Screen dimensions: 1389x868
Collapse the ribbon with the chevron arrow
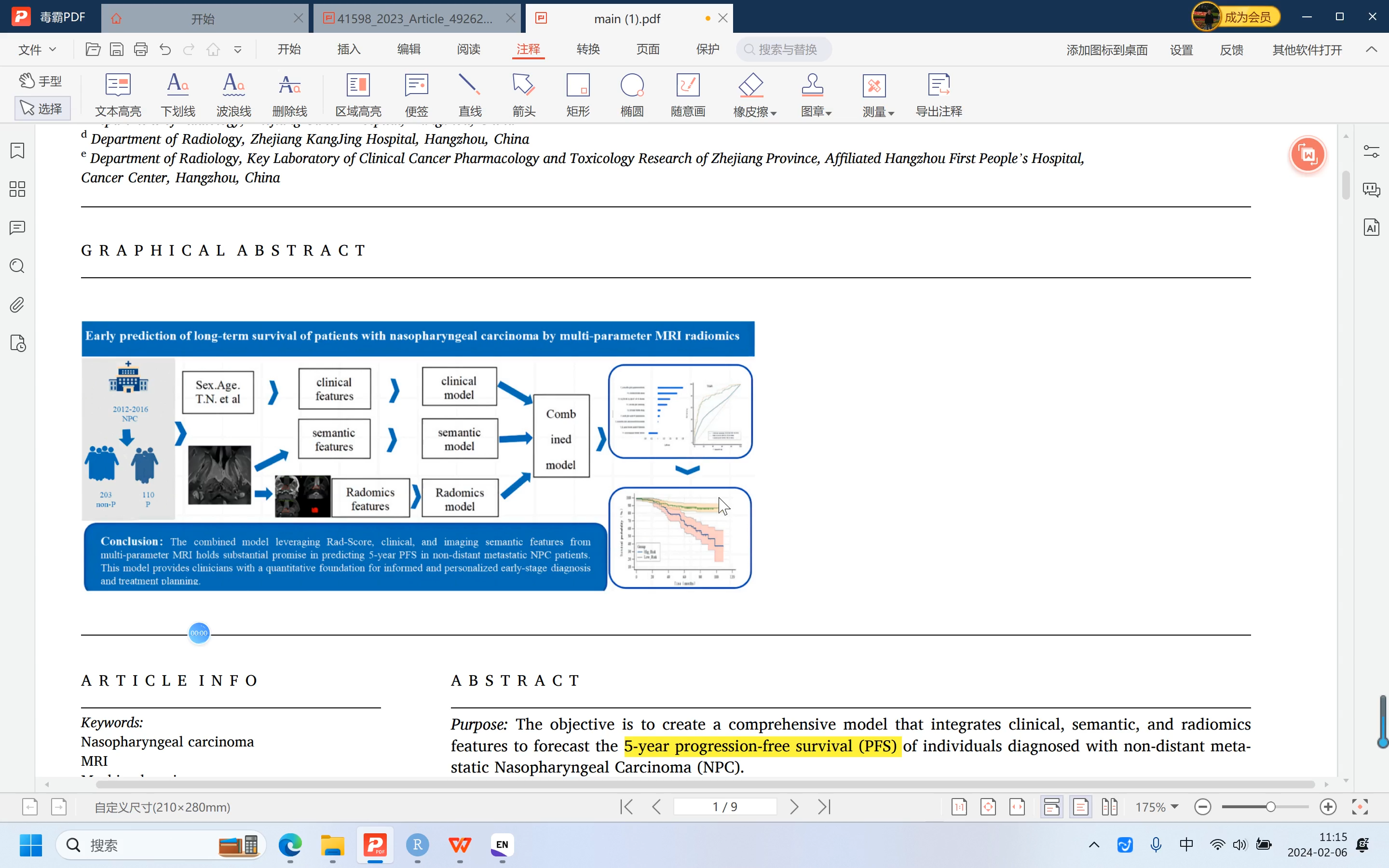[x=1371, y=49]
